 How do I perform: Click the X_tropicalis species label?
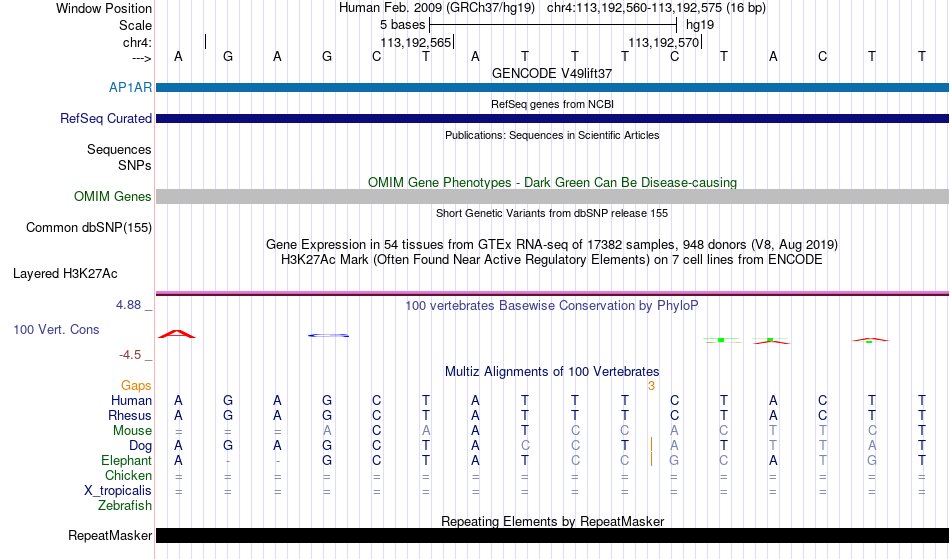tap(118, 491)
